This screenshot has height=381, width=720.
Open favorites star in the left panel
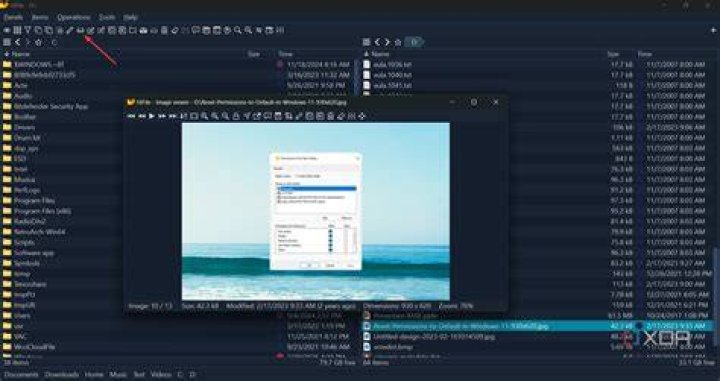pyautogui.click(x=38, y=42)
